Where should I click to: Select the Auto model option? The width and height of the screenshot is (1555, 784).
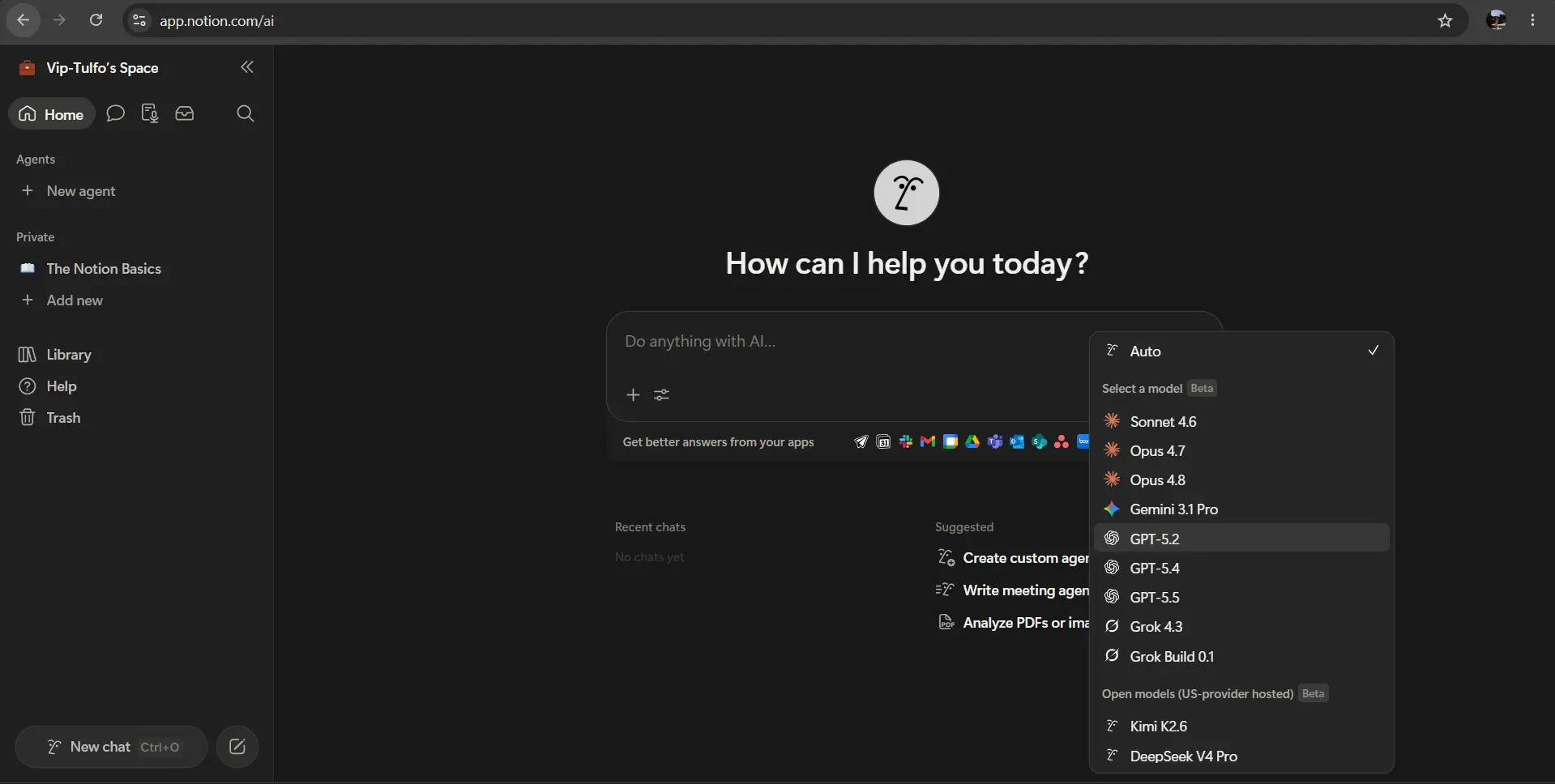pyautogui.click(x=1241, y=351)
